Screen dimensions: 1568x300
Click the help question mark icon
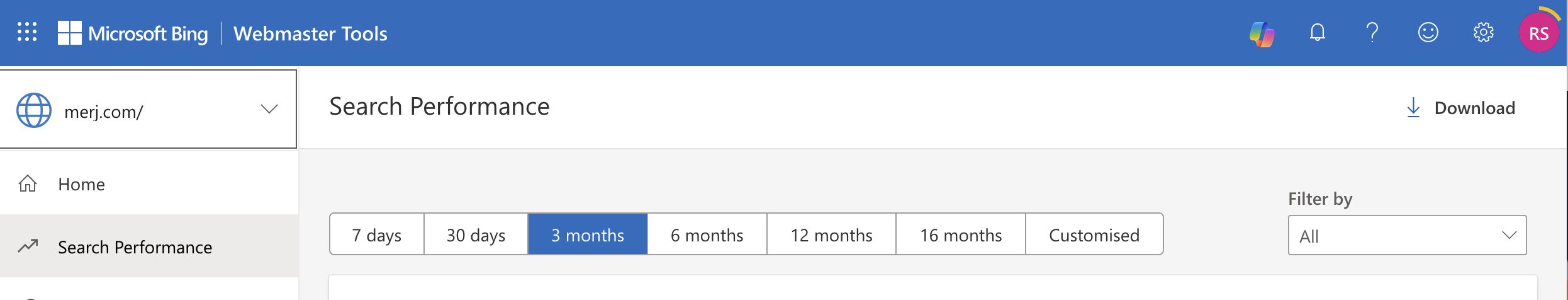tap(1372, 33)
